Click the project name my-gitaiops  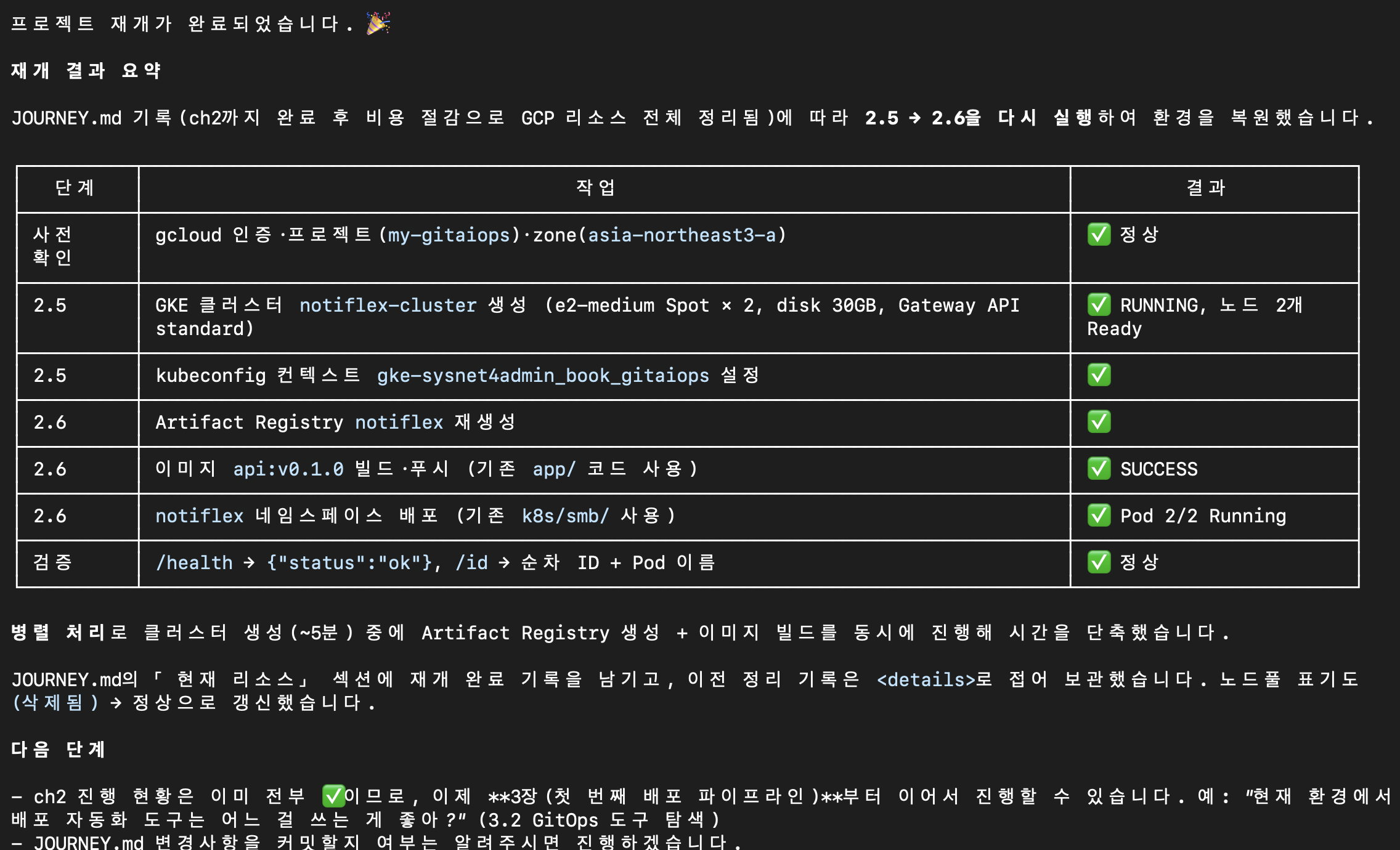coord(449,235)
